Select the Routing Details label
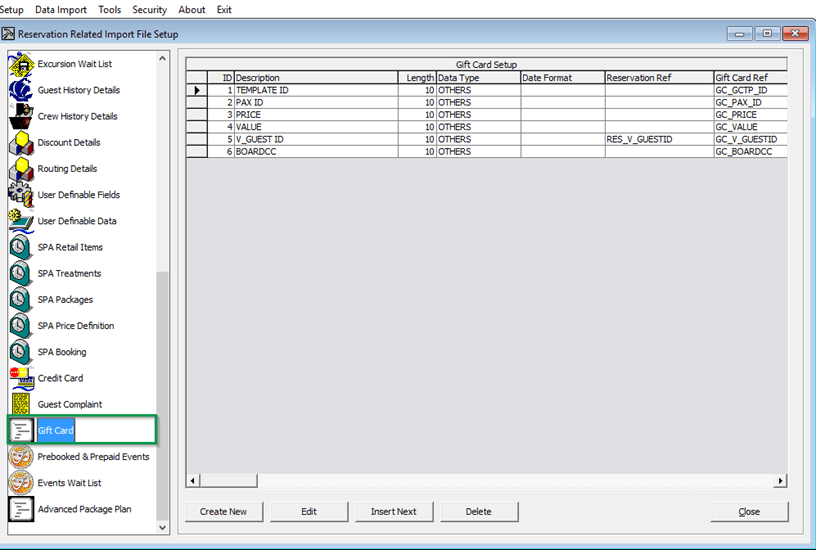Screen dimensions: 816x550 (x=67, y=169)
